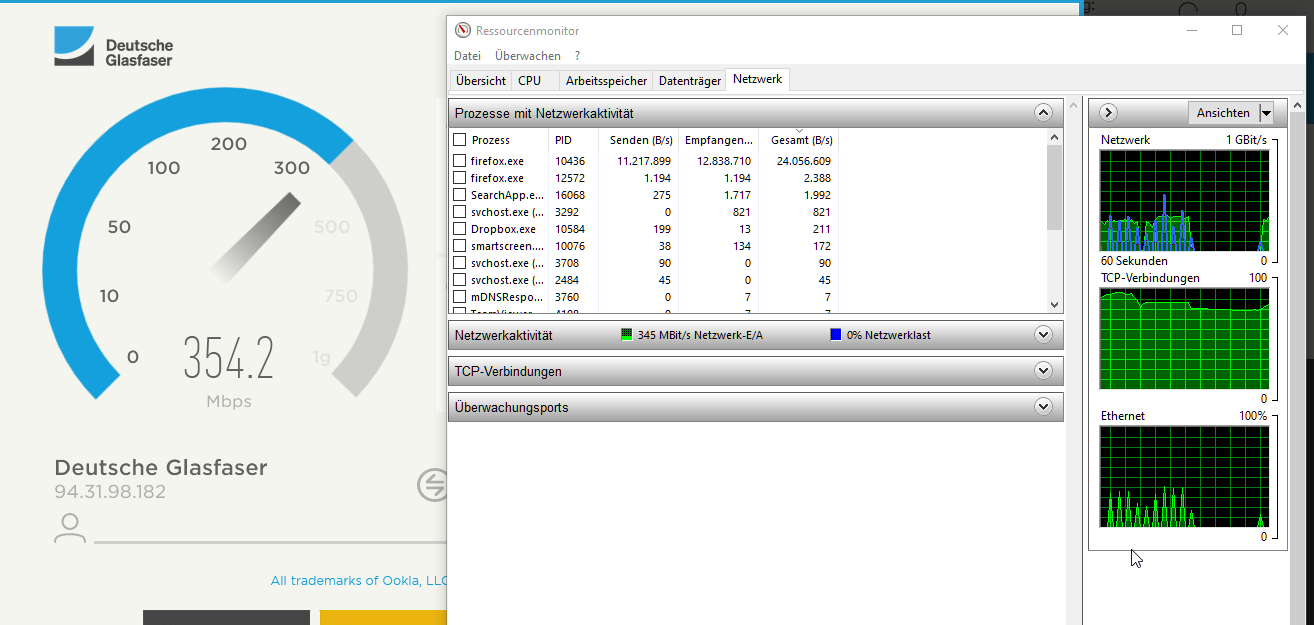Click the Deutsche Glasfaser provider name
Viewport: 1314px width, 625px height.
(x=161, y=467)
